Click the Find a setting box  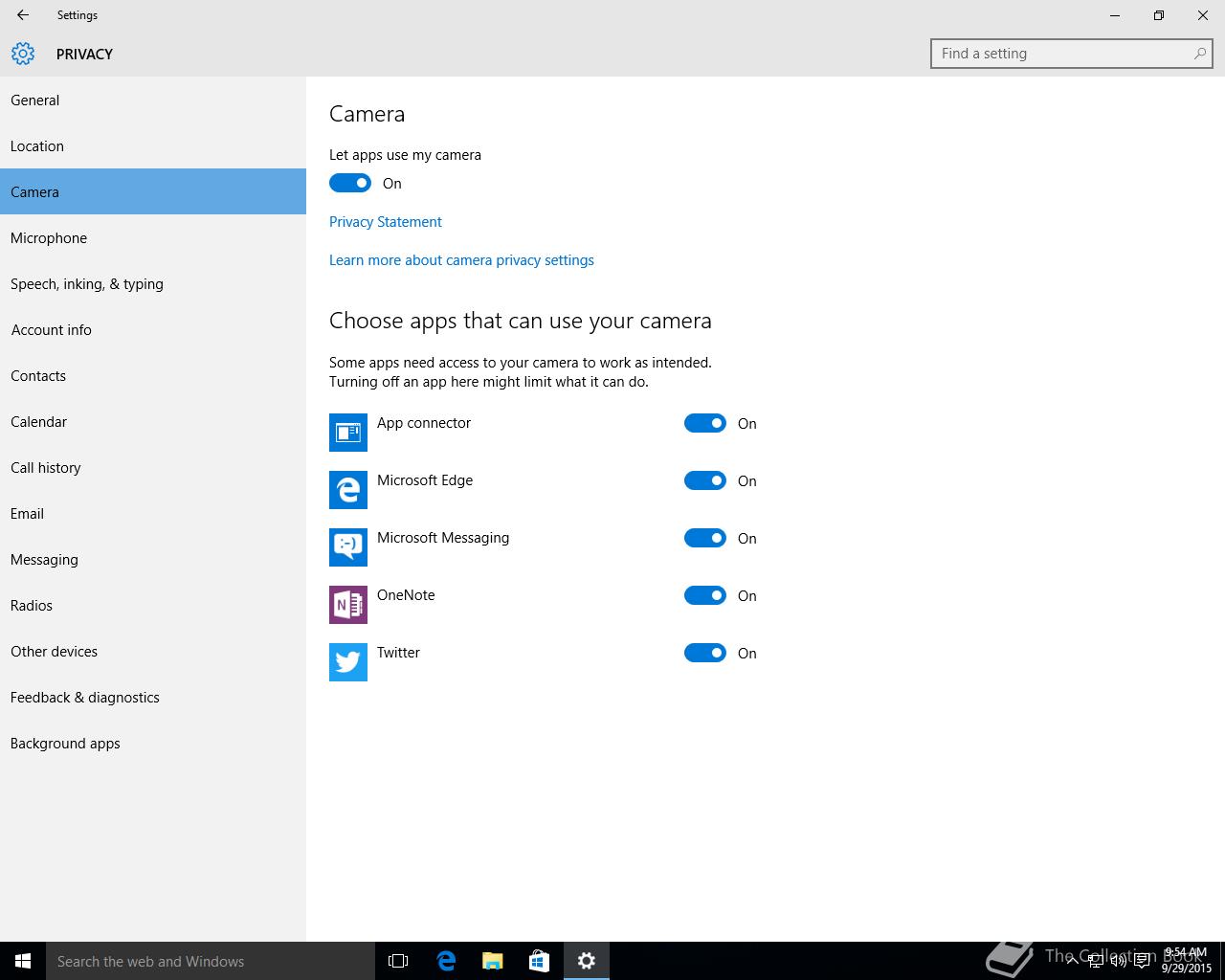tap(1072, 54)
